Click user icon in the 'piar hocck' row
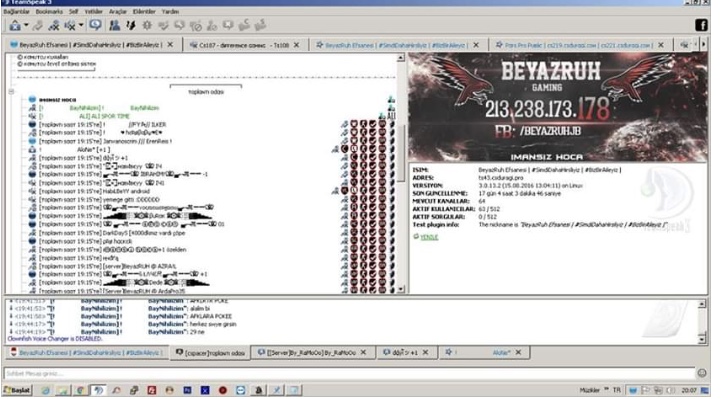Screen dimensions: 723x399 tap(32, 241)
